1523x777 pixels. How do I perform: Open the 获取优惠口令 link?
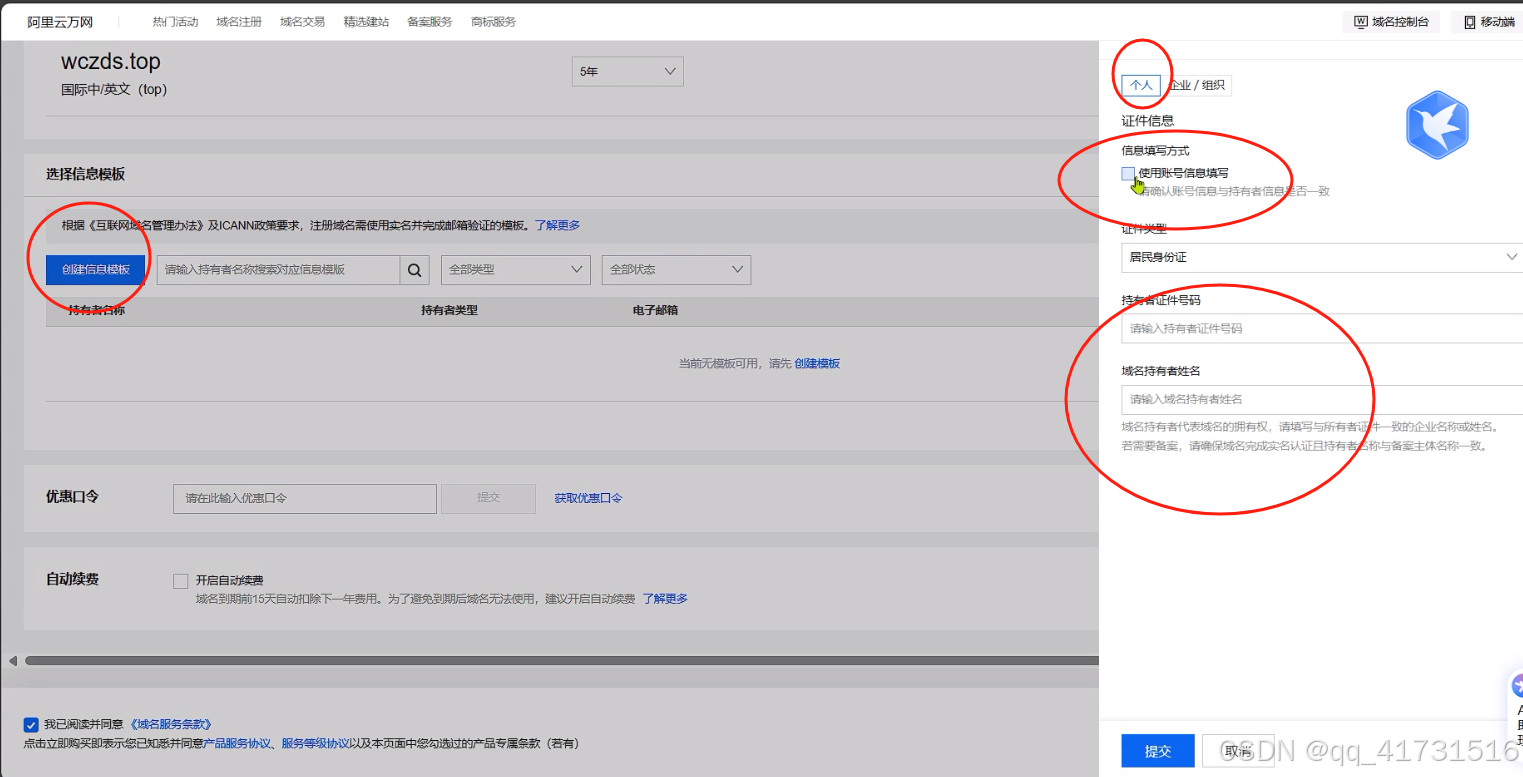(588, 498)
